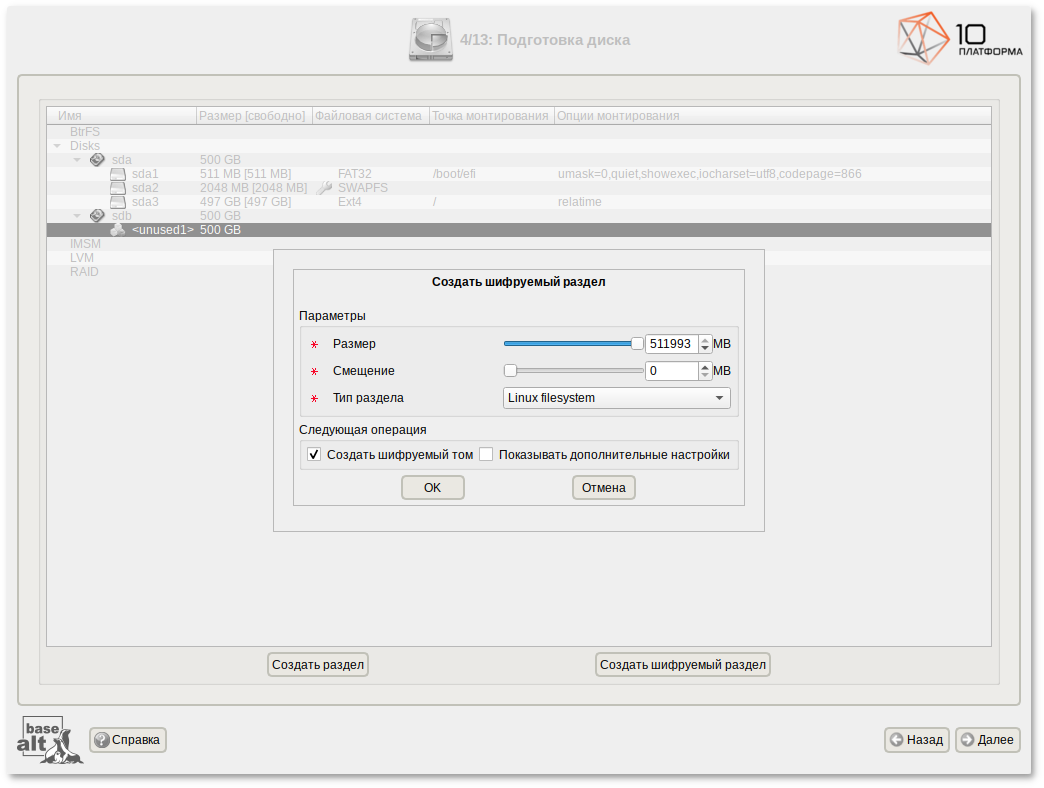Image resolution: width=1044 pixels, height=788 pixels.
Task: Click the umask mount options text
Action: (710, 174)
